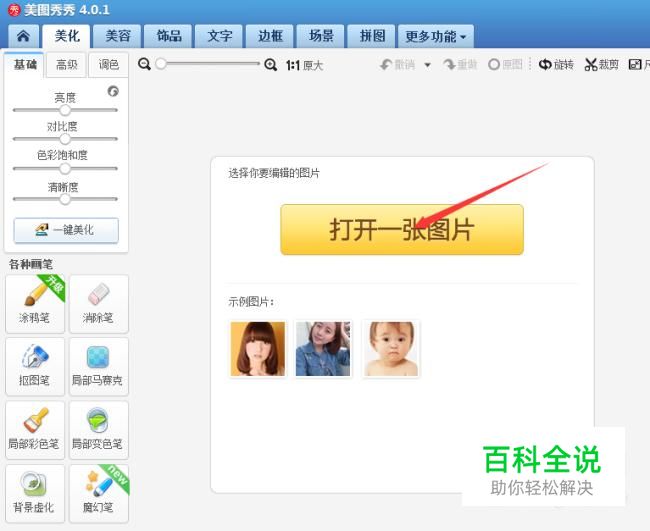Open the home tab icon

[23, 36]
